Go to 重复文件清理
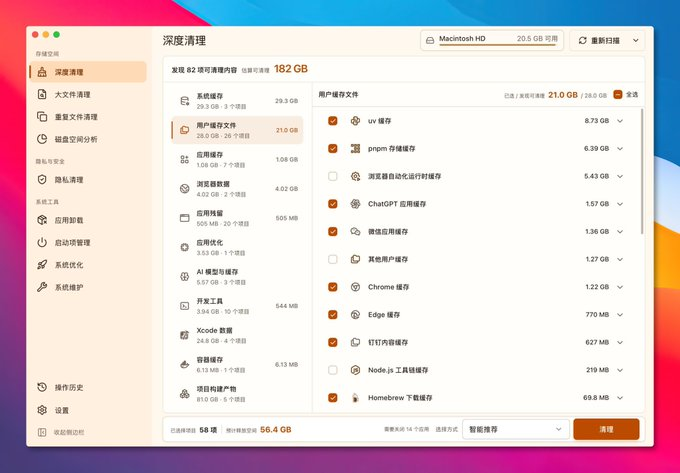 [88, 117]
